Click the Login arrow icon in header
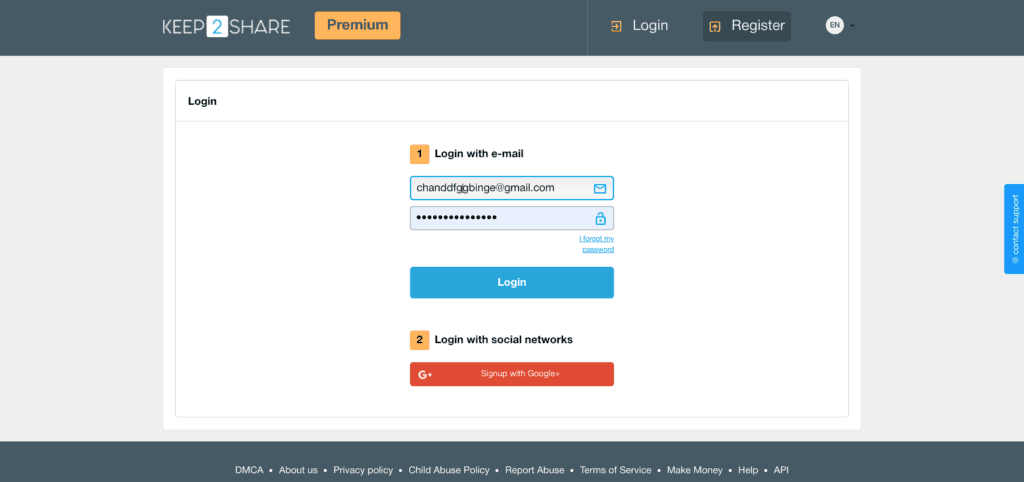This screenshot has width=1024, height=482. click(x=616, y=26)
